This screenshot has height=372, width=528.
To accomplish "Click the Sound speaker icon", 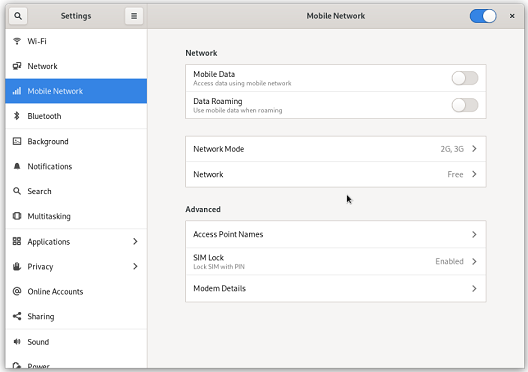I will (x=16, y=342).
